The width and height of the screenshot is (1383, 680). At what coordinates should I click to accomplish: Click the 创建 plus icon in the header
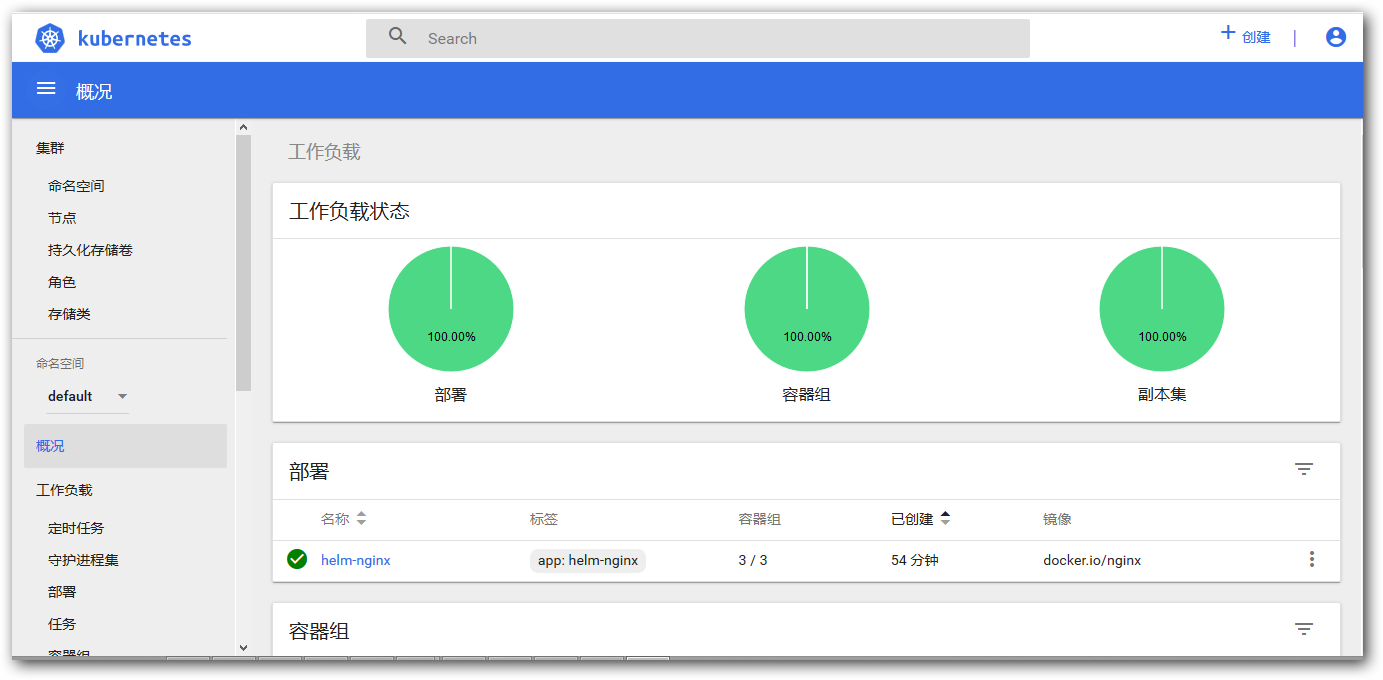(1228, 33)
